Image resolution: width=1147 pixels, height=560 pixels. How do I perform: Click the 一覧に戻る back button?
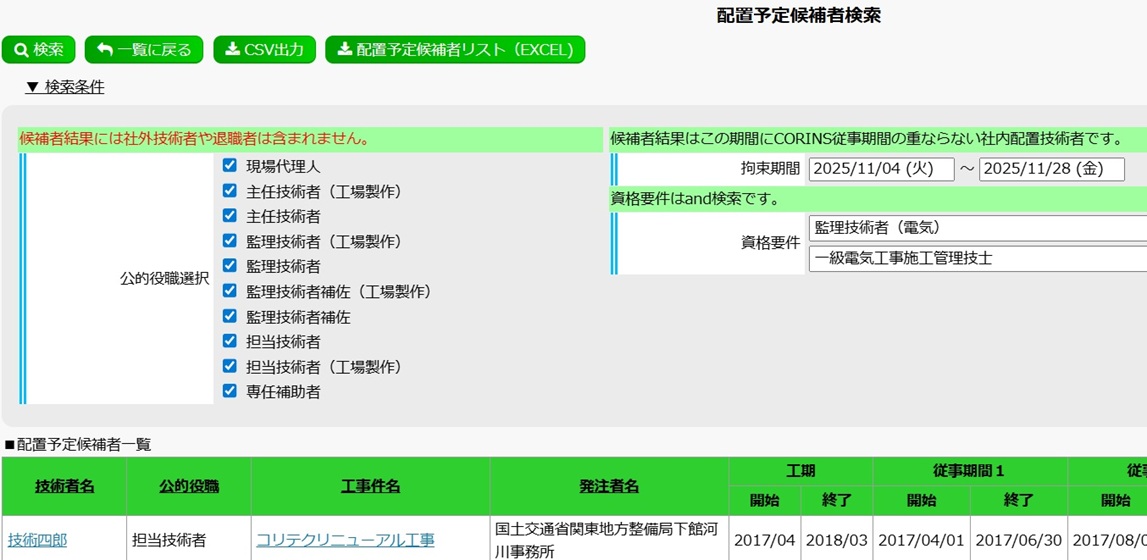point(144,50)
